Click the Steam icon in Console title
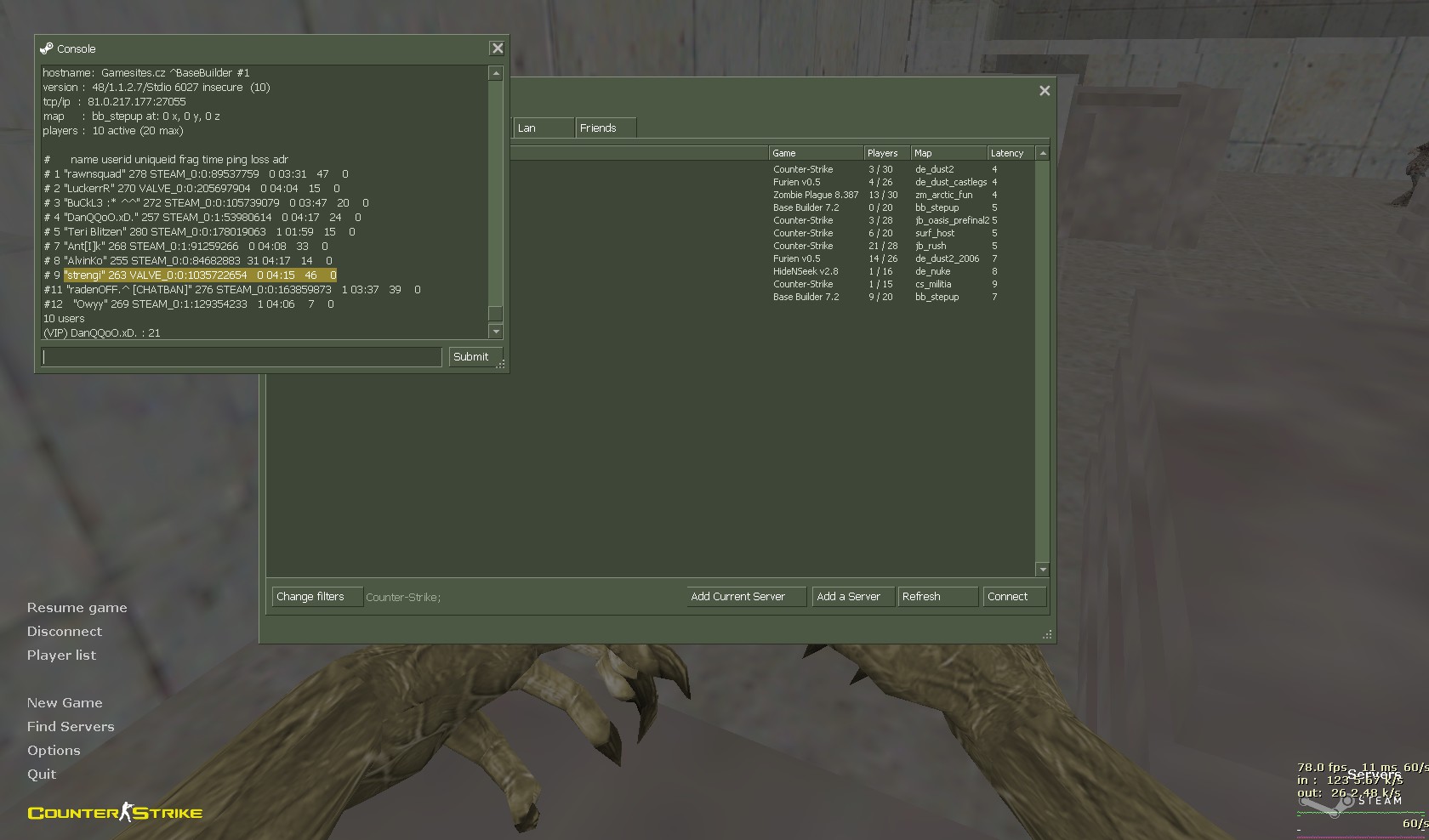 [x=47, y=48]
